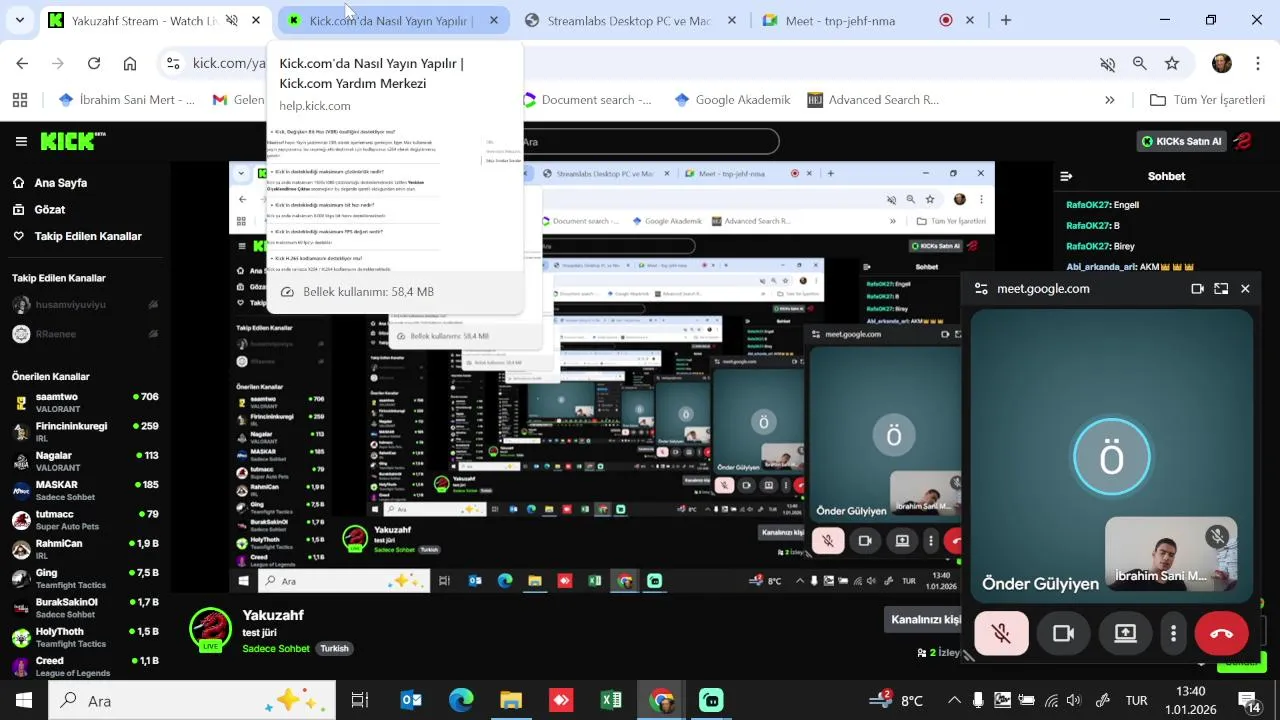Unmute site via Yakuzahf tab speaker icon
1280x720 pixels.
pos(232,20)
